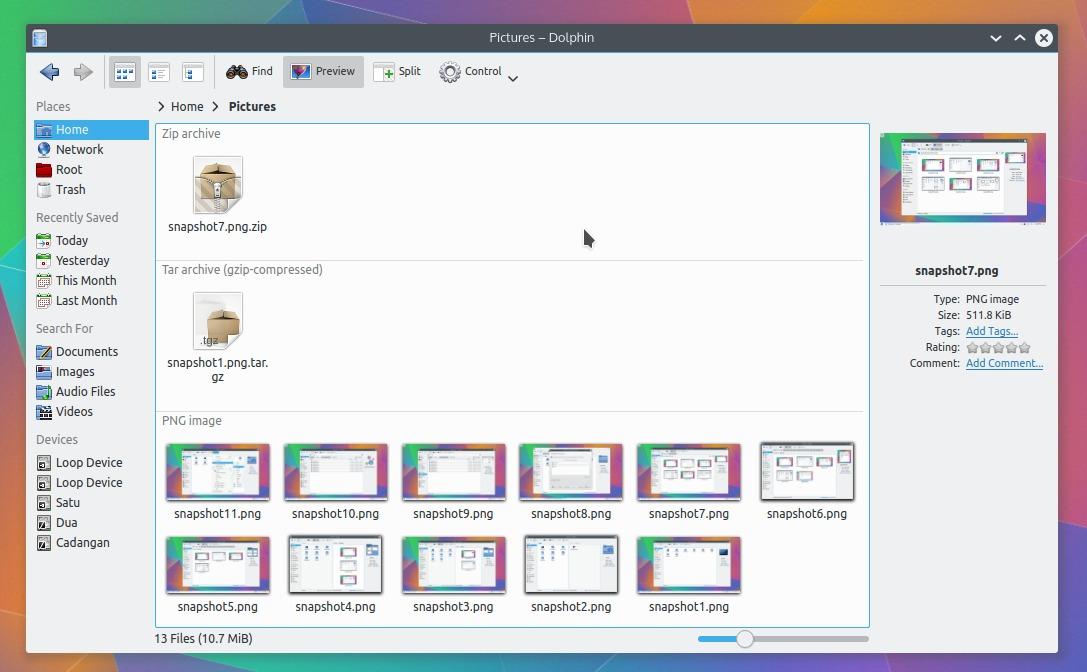
Task: Open the titlebar chevron menu
Action: [x=996, y=37]
